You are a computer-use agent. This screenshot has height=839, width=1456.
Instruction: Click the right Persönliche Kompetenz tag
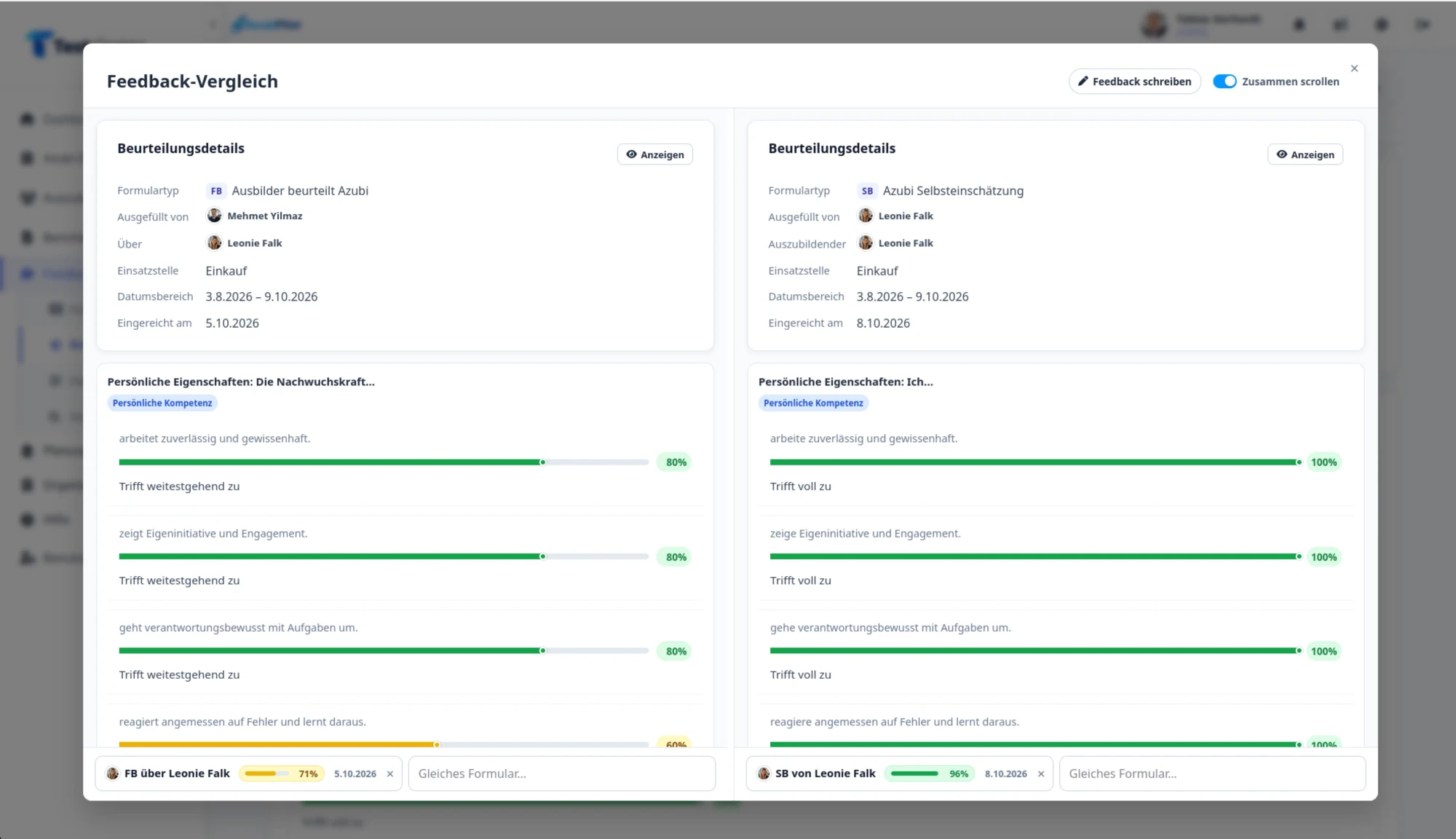point(813,403)
